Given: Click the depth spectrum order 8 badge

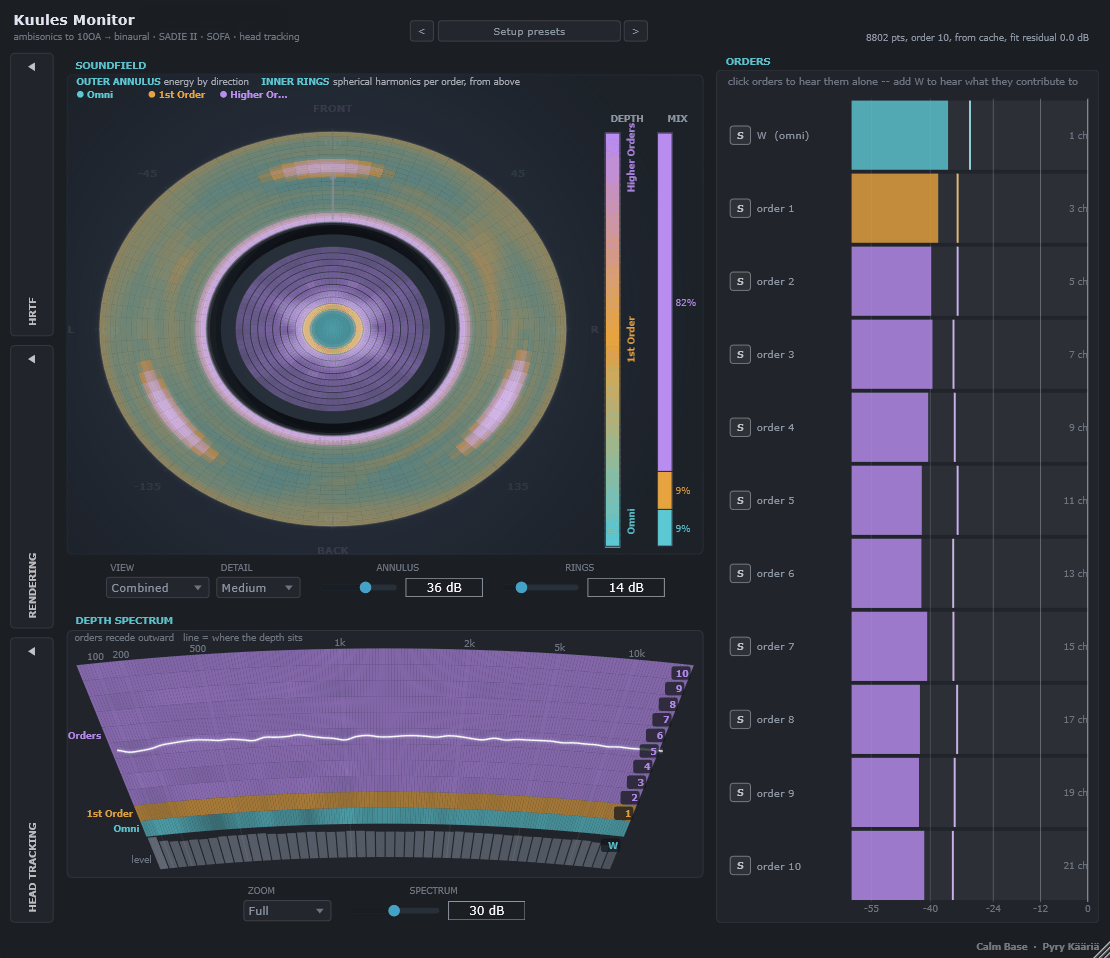Looking at the screenshot, I should [671, 704].
